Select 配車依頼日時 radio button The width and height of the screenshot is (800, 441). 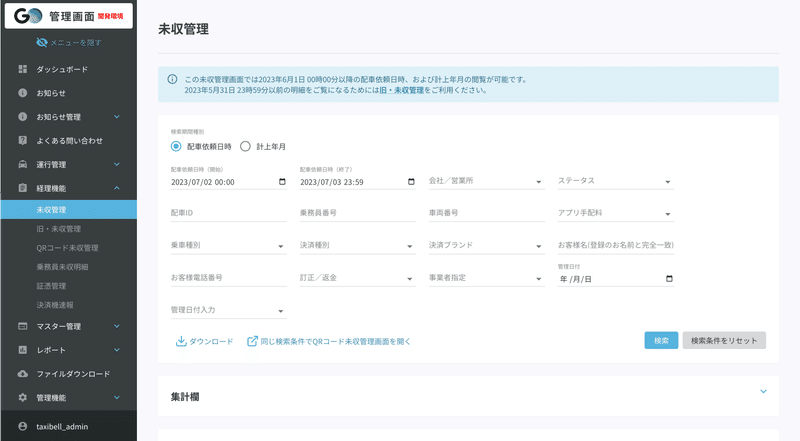176,146
